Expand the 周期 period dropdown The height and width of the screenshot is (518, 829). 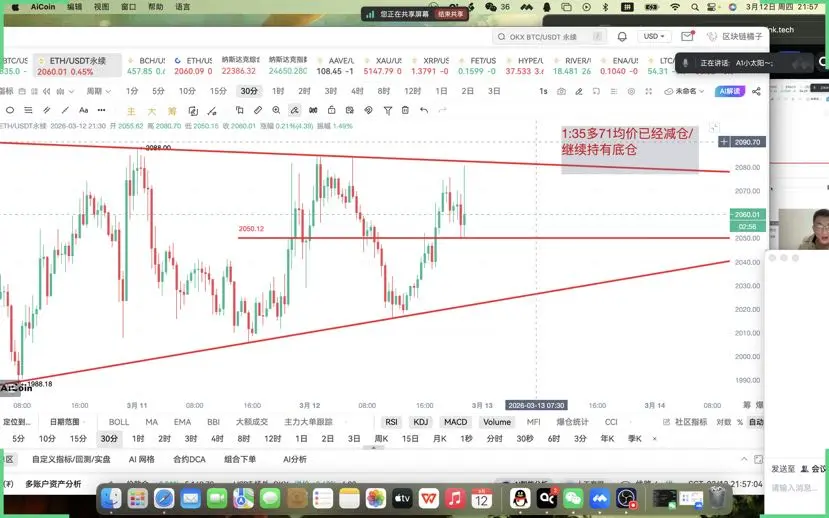pyautogui.click(x=98, y=91)
